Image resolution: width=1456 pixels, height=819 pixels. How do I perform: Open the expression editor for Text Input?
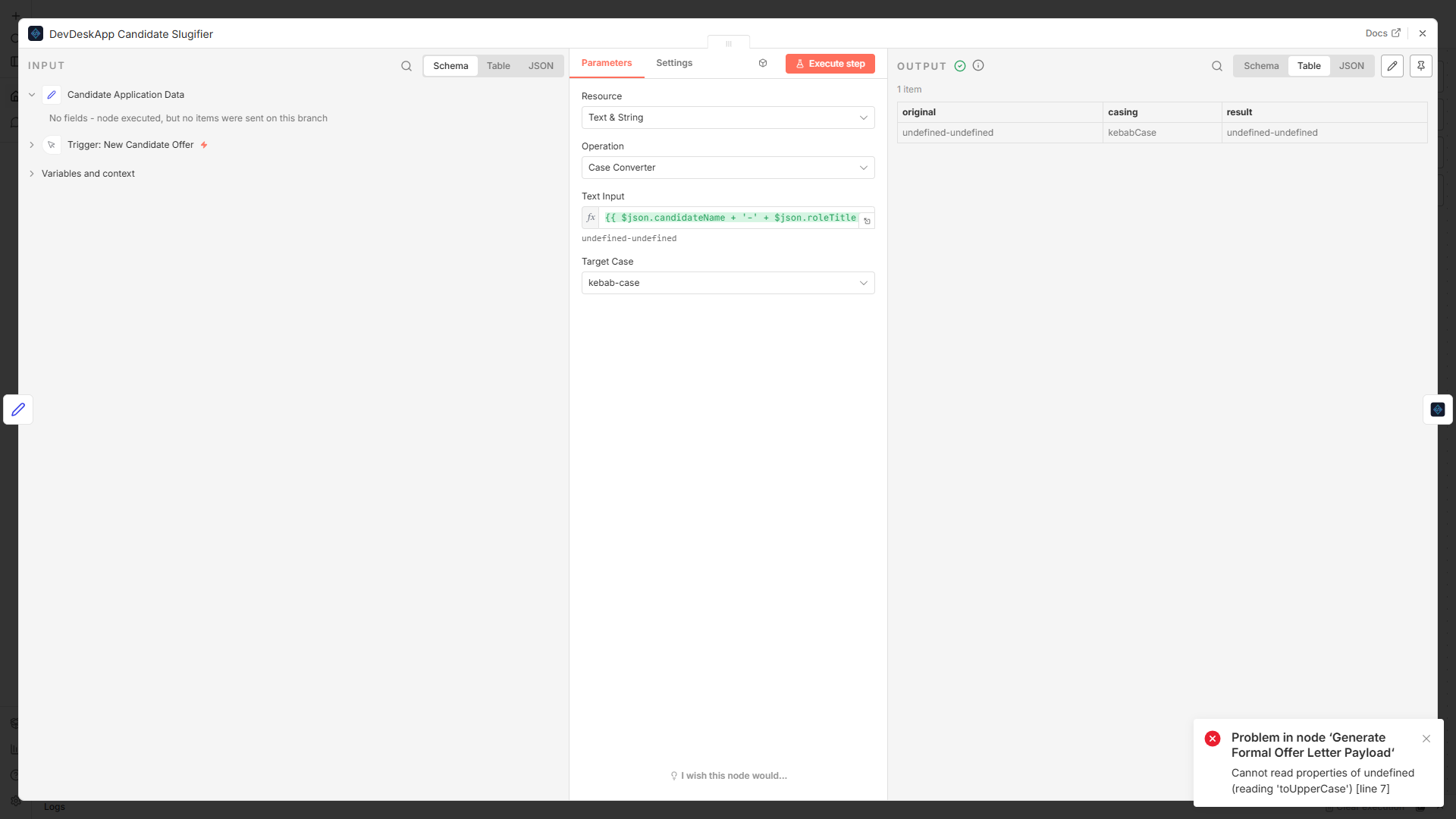point(867,221)
